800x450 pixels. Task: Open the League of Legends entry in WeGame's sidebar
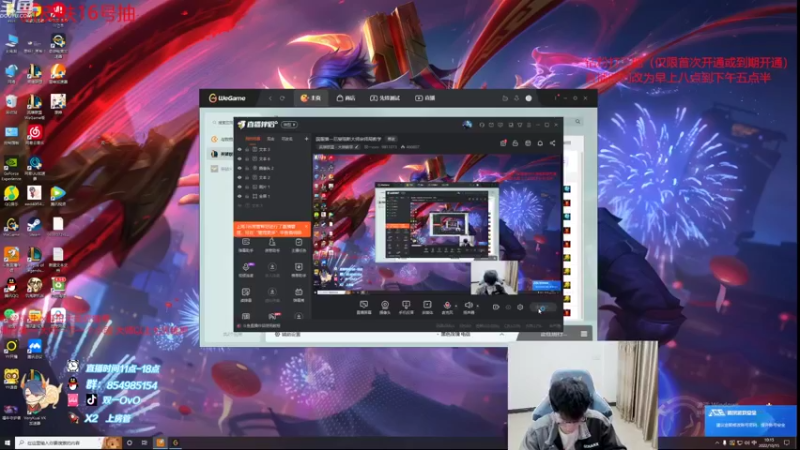[x=221, y=154]
